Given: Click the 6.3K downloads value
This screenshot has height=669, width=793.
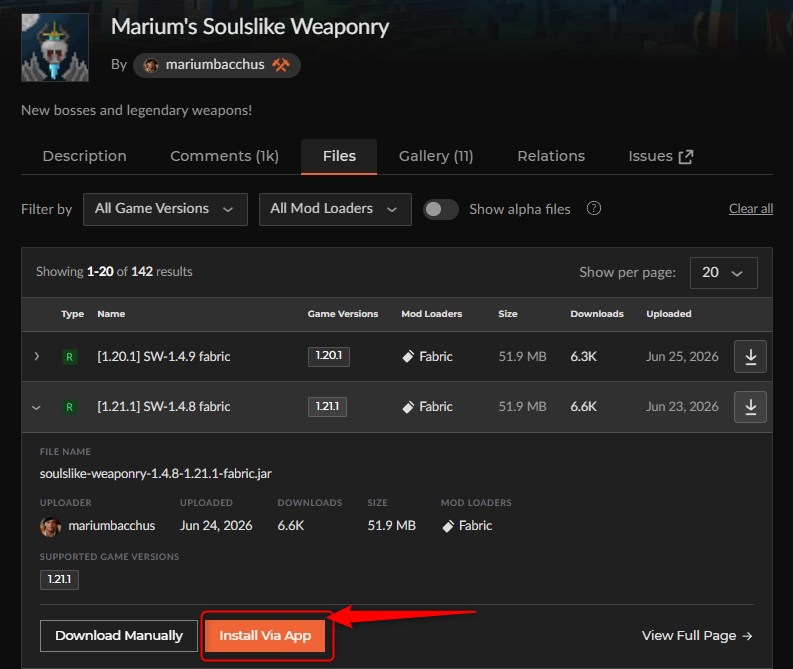Looking at the screenshot, I should [x=584, y=356].
